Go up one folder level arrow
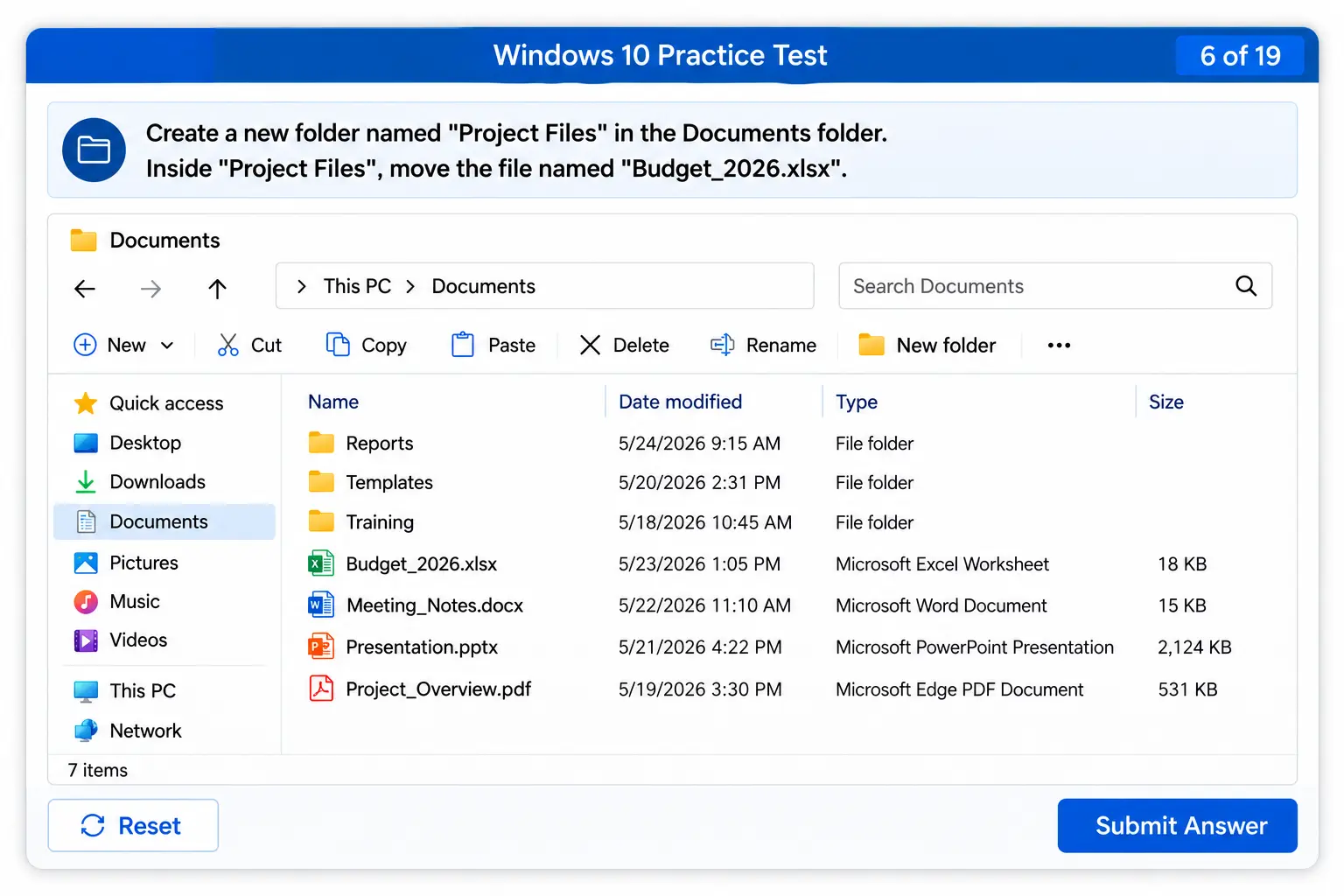The width and height of the screenshot is (1344, 896). click(x=218, y=289)
